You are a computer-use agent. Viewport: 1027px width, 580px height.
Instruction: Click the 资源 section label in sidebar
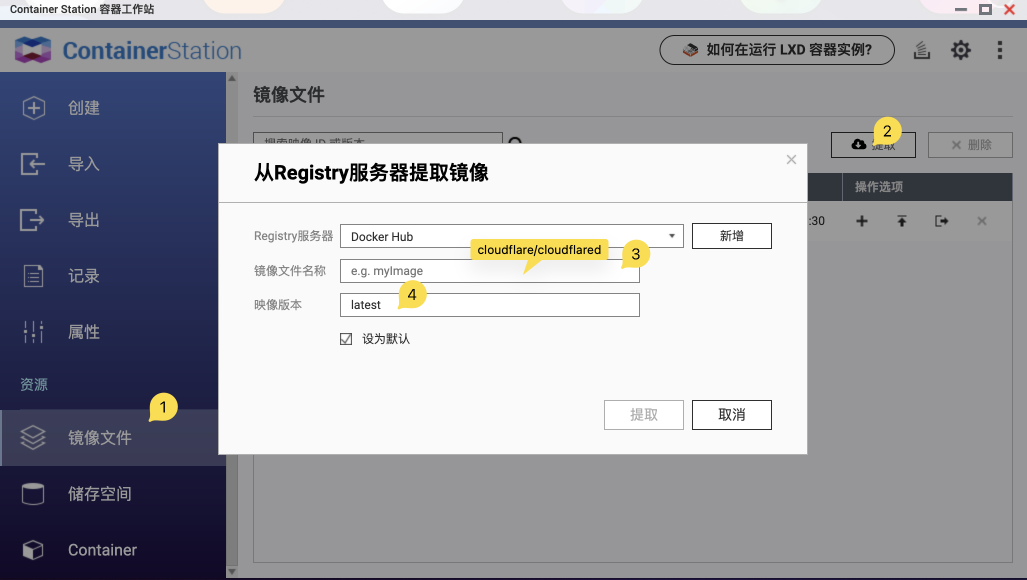click(33, 384)
